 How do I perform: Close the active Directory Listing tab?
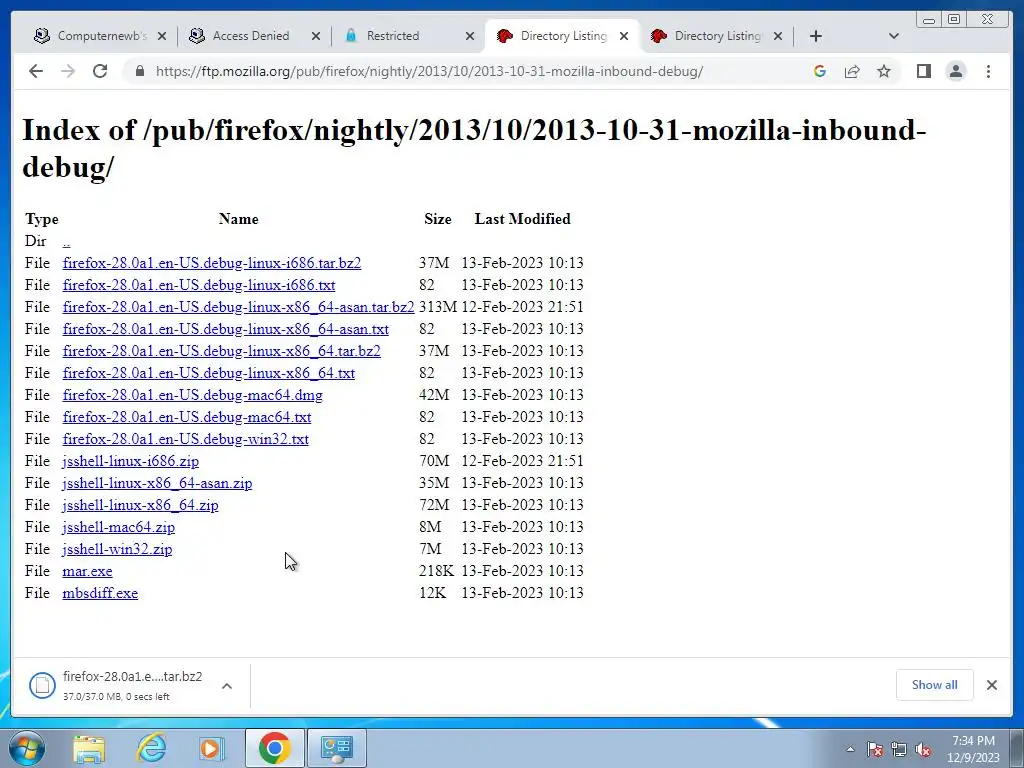tap(624, 36)
